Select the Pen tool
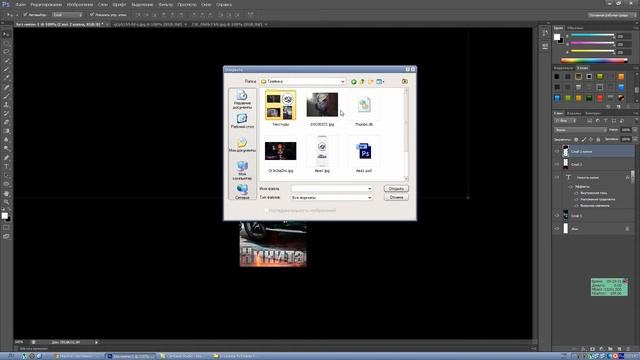 tap(6, 158)
